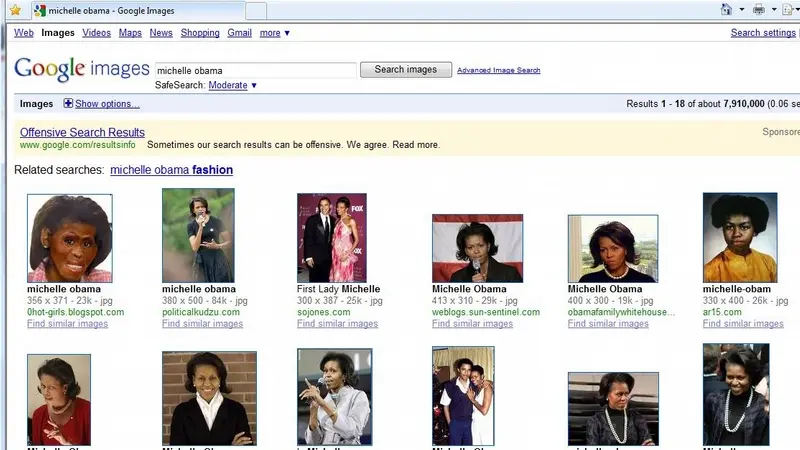The width and height of the screenshot is (800, 450).
Task: Click the printer icon in toolbar
Action: click(x=759, y=9)
